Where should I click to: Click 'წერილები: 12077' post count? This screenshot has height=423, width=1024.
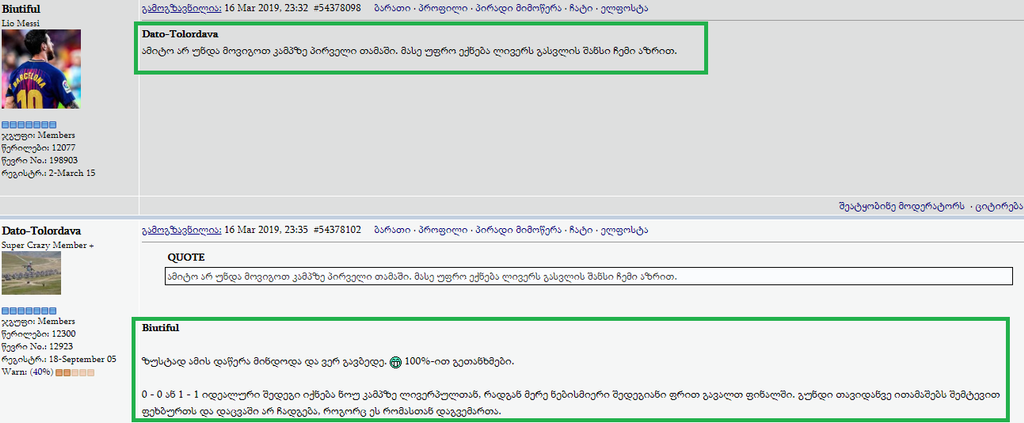click(38, 148)
